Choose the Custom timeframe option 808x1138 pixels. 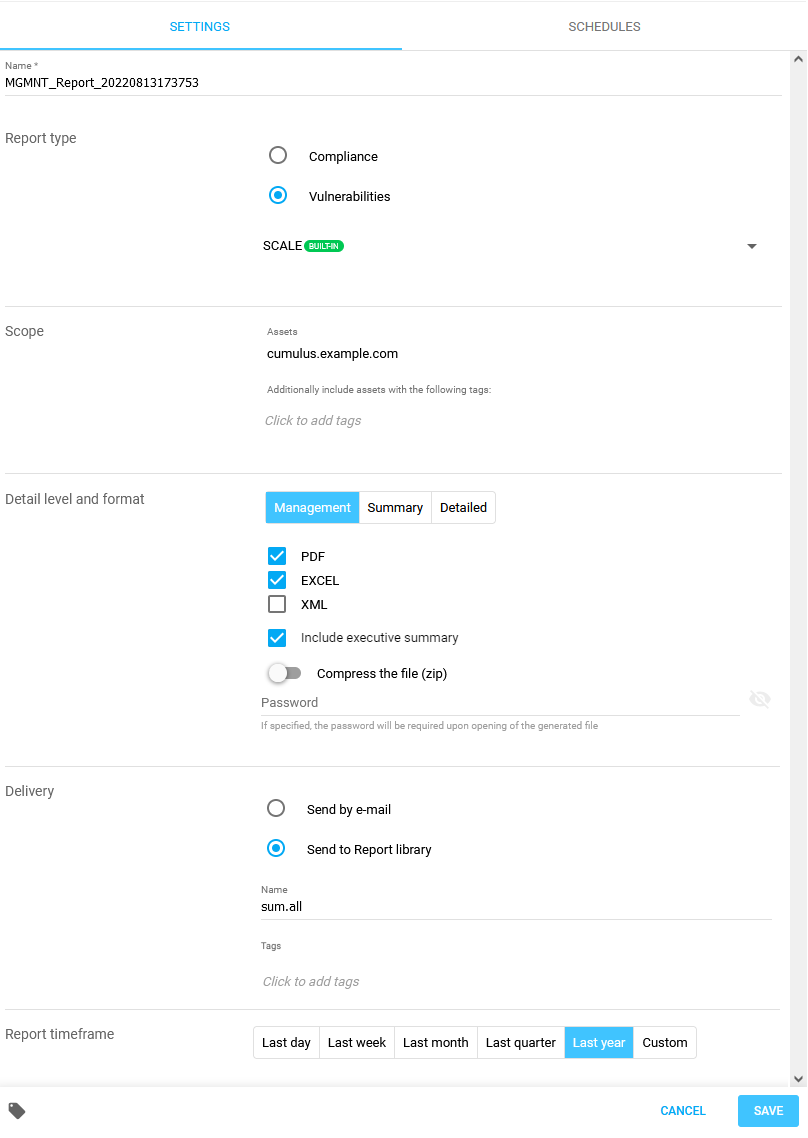click(x=664, y=1042)
